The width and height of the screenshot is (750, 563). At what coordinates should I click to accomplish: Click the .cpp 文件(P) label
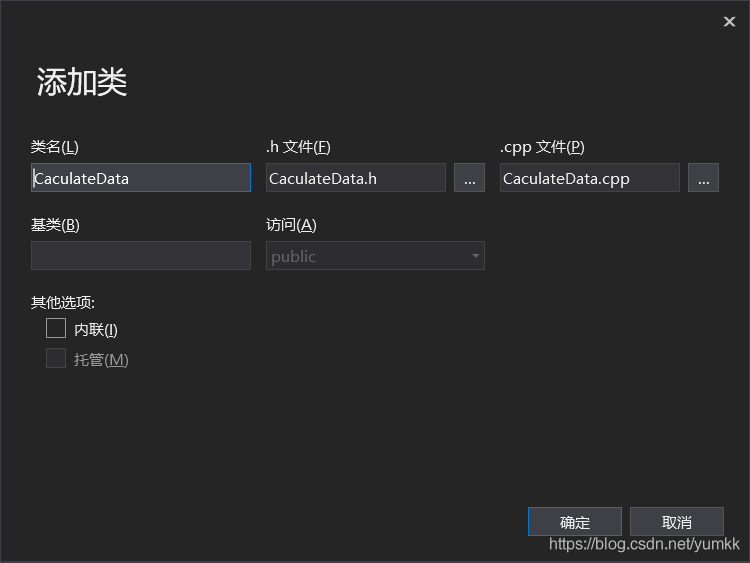pyautogui.click(x=542, y=147)
